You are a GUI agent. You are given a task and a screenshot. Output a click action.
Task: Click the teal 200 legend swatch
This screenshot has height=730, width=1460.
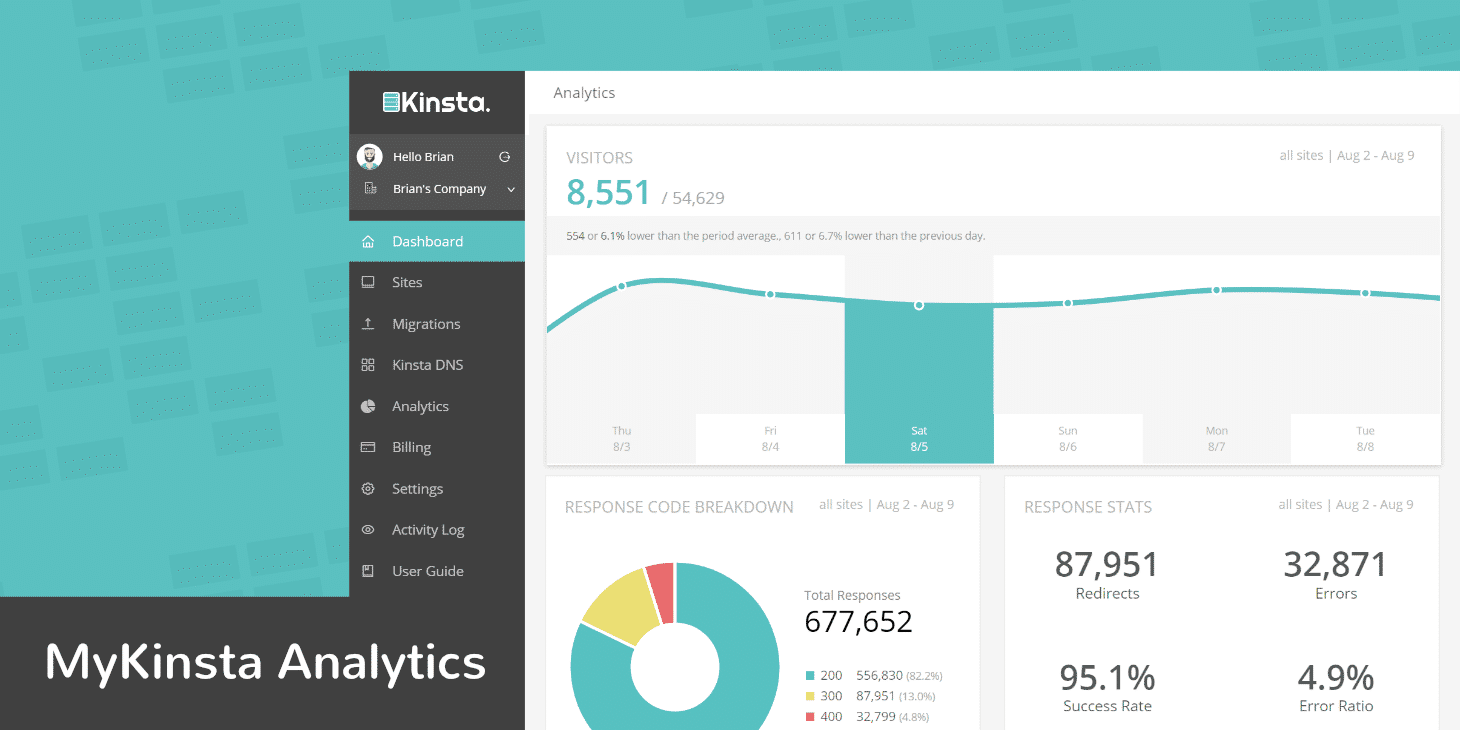809,676
